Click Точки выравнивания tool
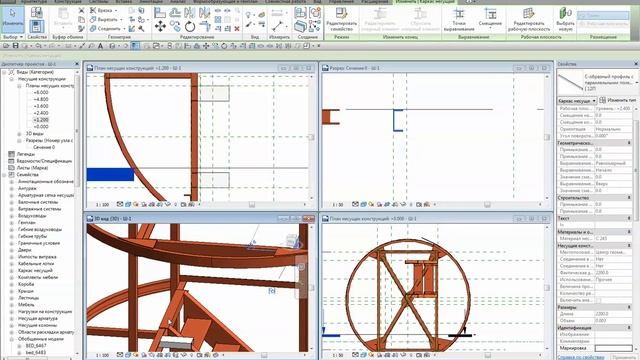The height and width of the screenshot is (360, 640). (459, 19)
